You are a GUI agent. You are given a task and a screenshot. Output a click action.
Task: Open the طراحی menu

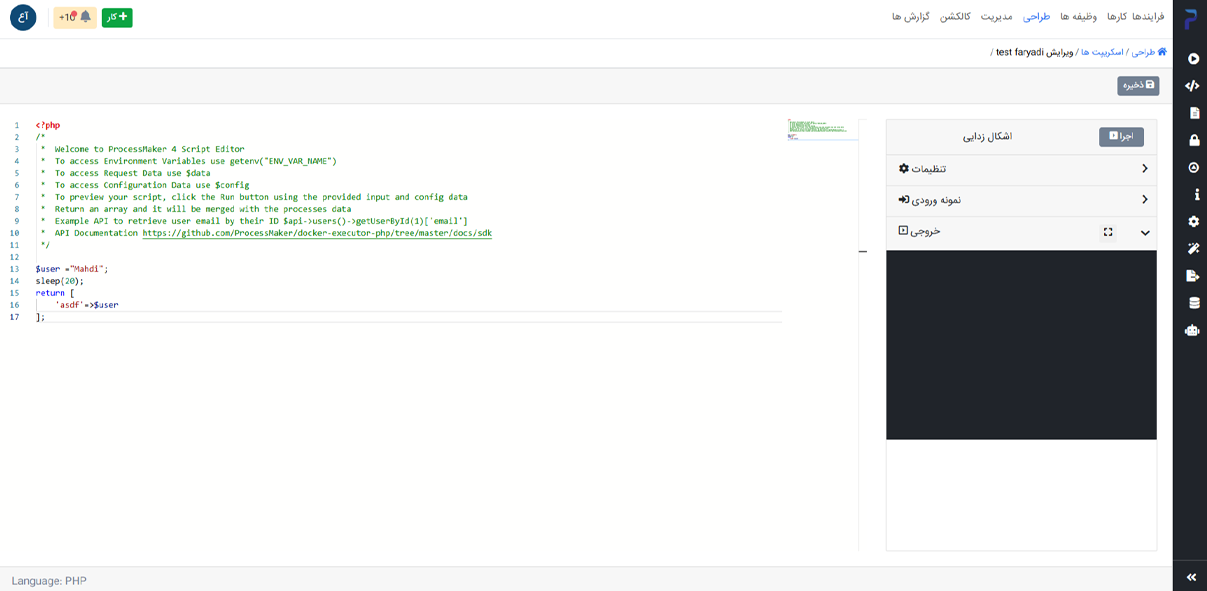(x=1036, y=17)
